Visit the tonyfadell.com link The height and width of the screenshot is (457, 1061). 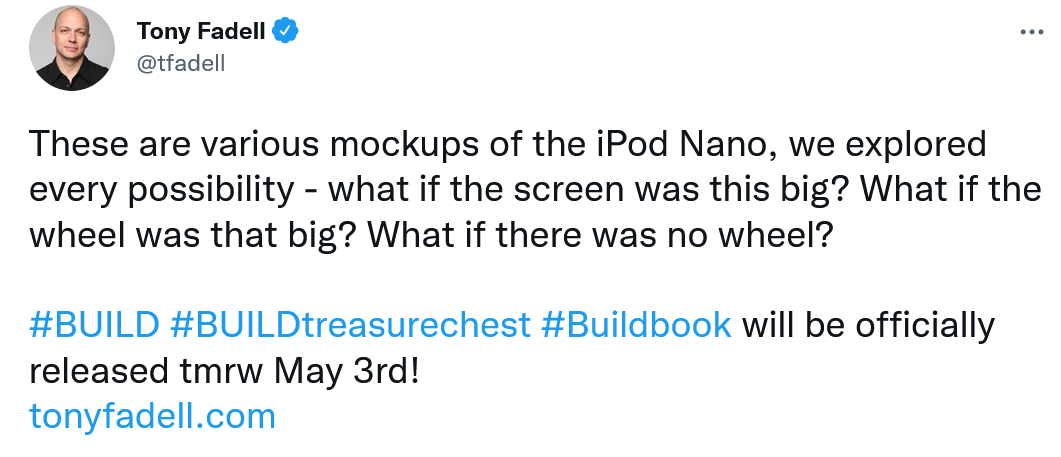coord(152,415)
